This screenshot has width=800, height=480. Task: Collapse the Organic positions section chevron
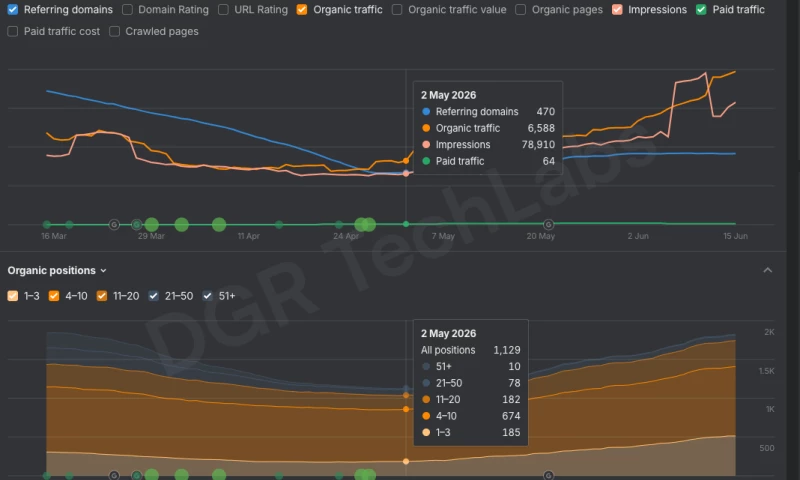click(767, 270)
